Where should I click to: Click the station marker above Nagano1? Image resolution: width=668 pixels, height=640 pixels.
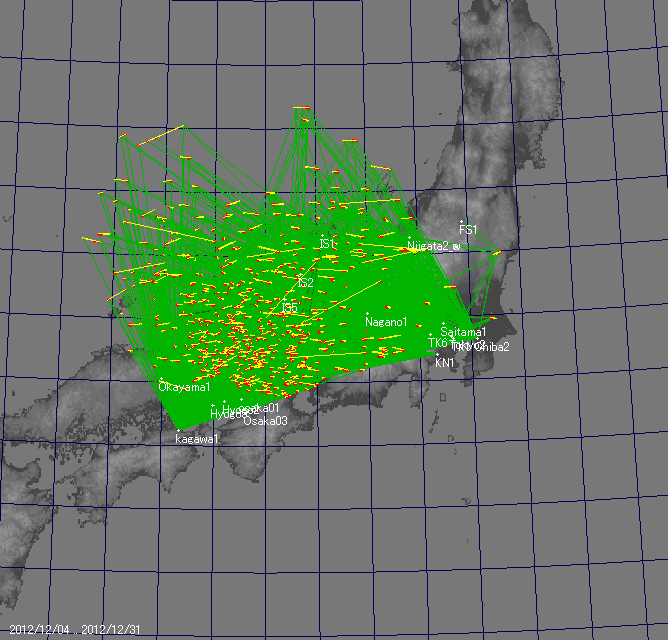click(368, 314)
